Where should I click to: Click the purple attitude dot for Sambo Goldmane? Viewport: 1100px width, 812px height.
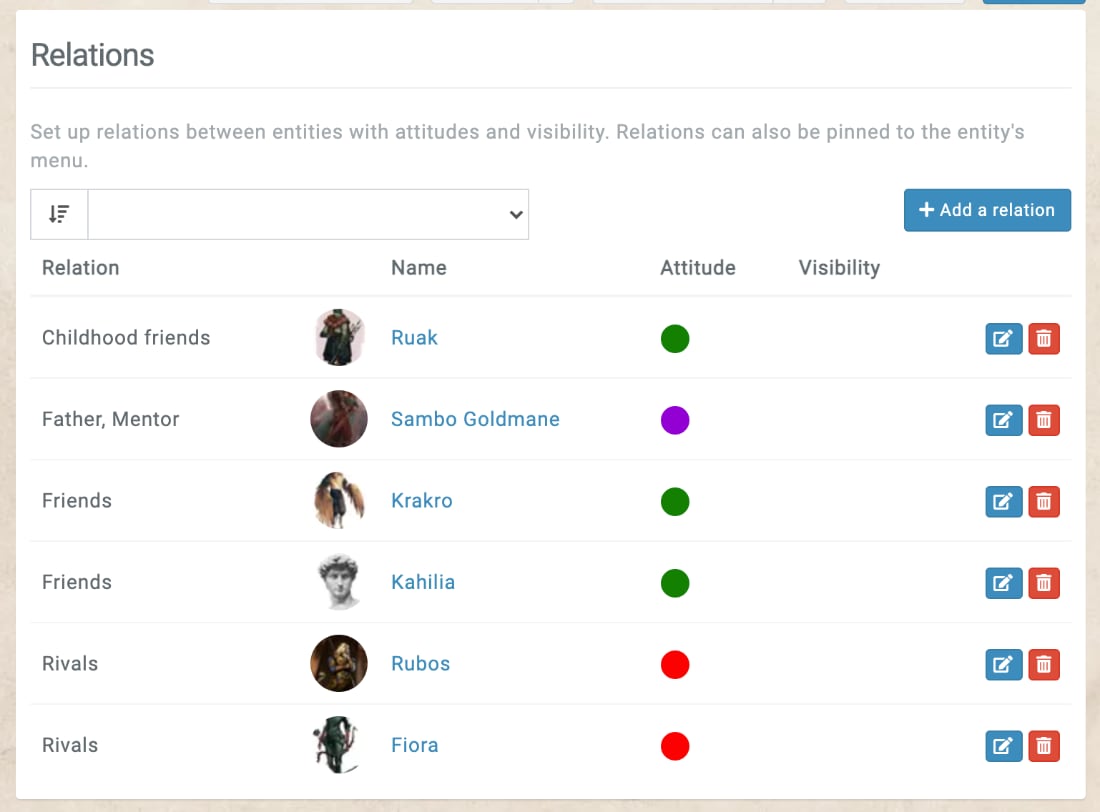(675, 420)
